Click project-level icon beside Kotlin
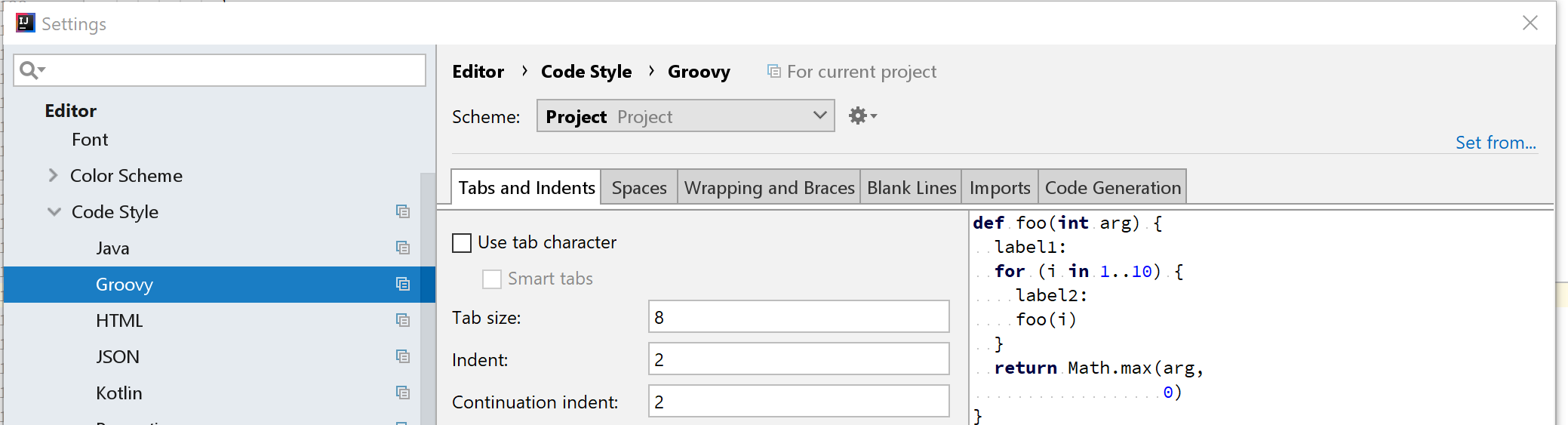Viewport: 1568px width, 425px height. 403,393
